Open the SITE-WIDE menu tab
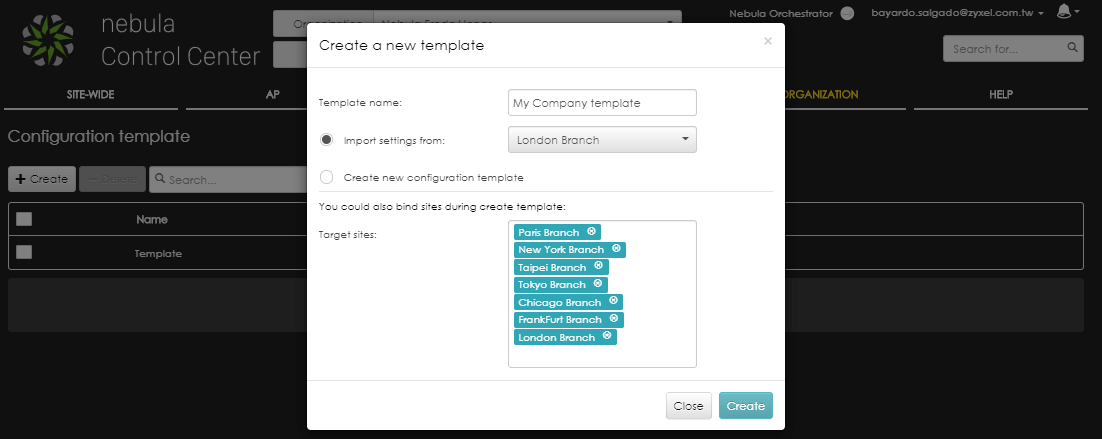The image size is (1102, 439). 91,95
